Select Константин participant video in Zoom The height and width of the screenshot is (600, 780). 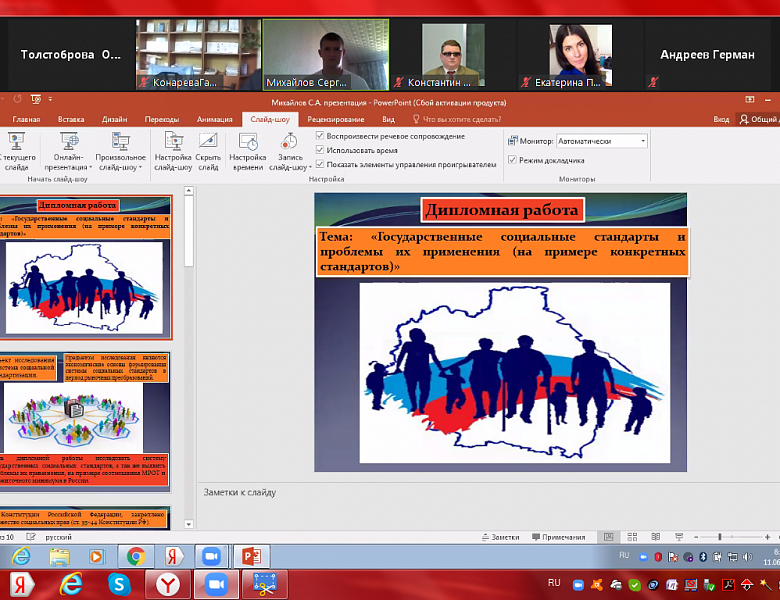point(453,55)
